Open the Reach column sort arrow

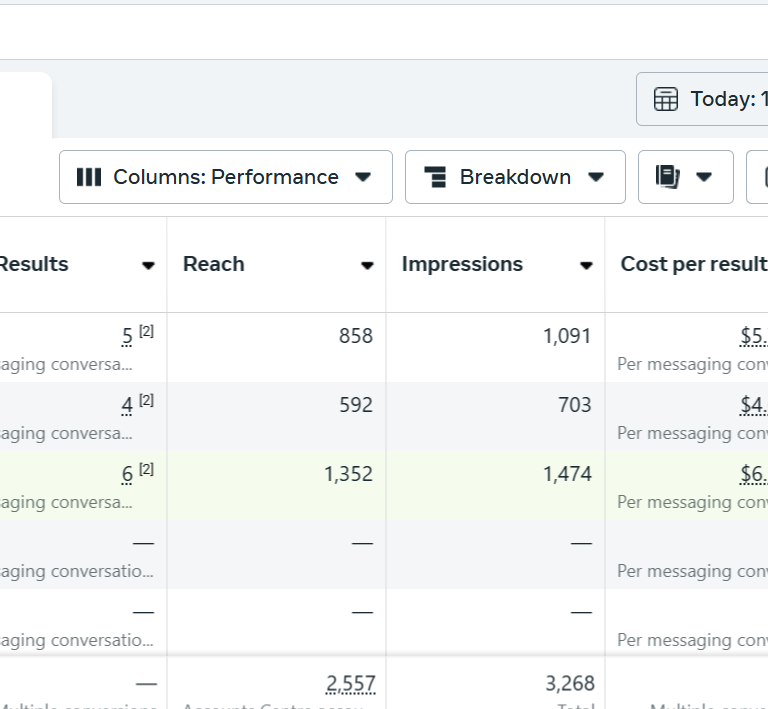(x=367, y=265)
